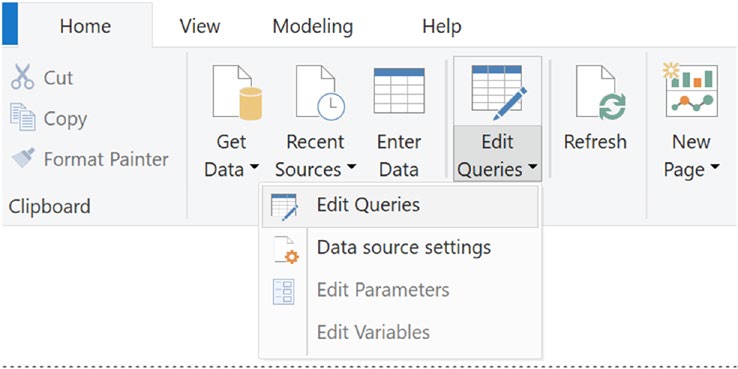Open the Help ribbon tab
Viewport: 738px width, 369px height.
coord(441,26)
